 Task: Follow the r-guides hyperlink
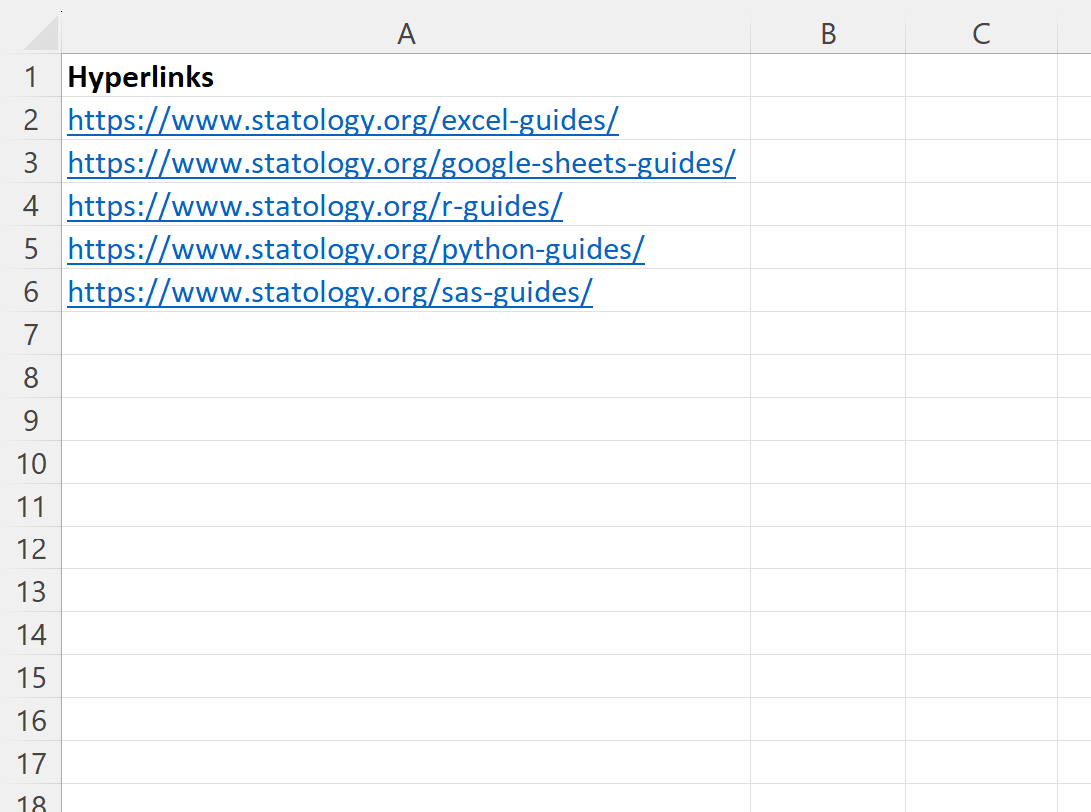pos(315,206)
